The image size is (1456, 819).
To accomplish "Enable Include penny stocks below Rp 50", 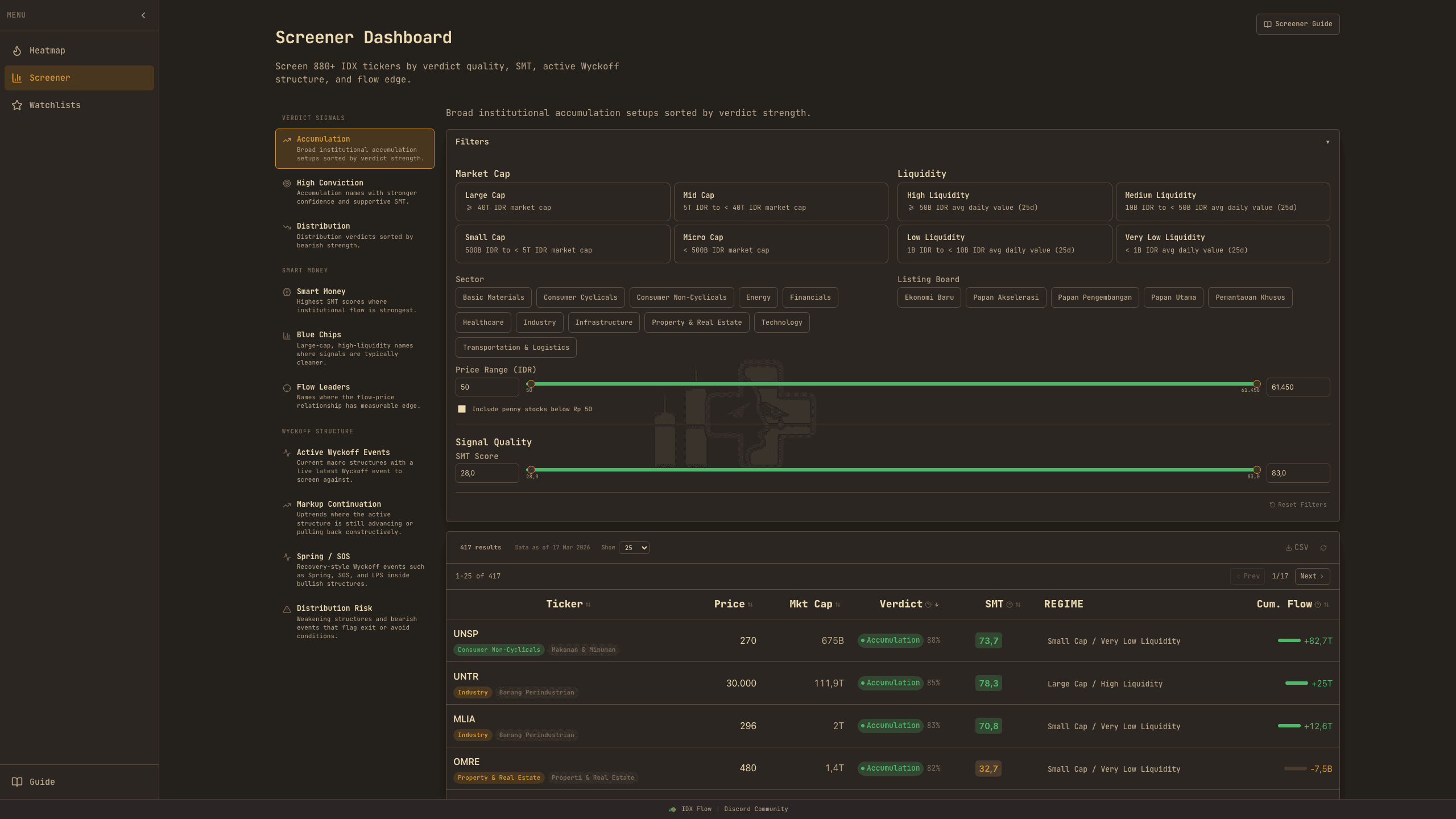I will coord(462,409).
